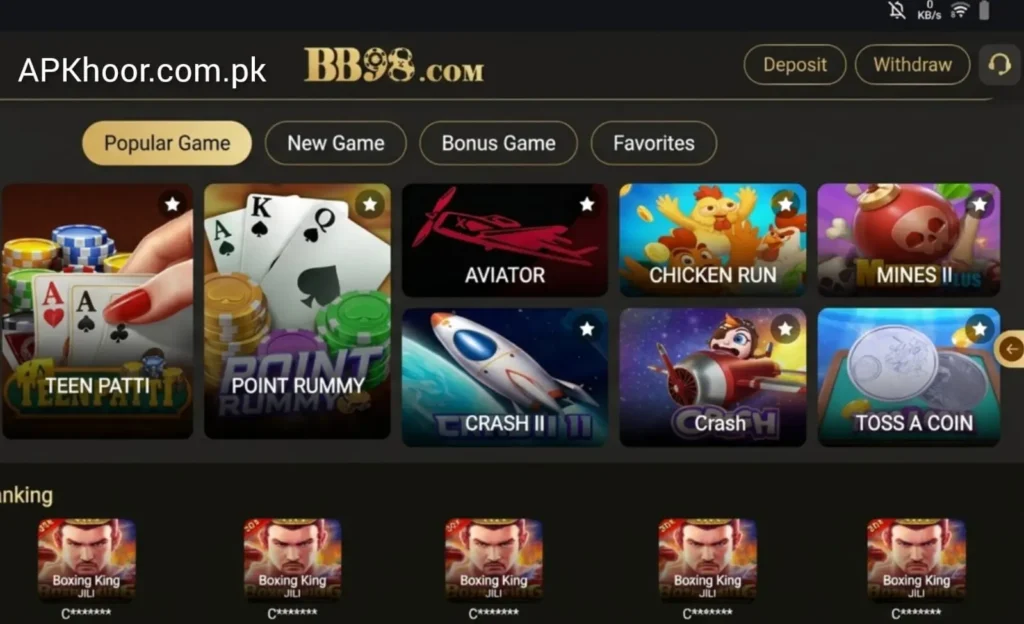Screen dimensions: 1024x624
Task: Switch to Bonus Game tab
Action: point(498,143)
